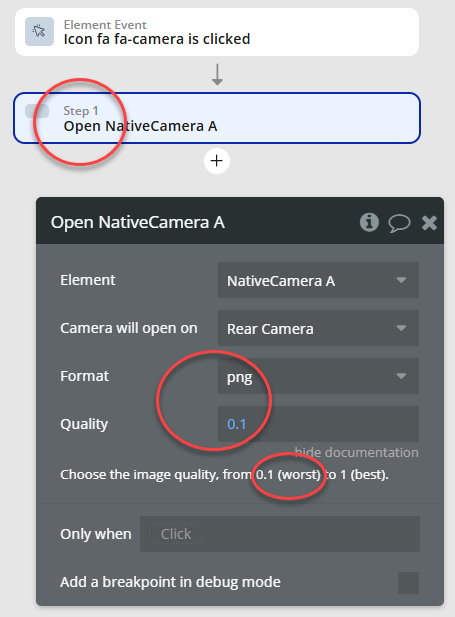Open the info documentation icon
This screenshot has height=617, width=455.
369,222
